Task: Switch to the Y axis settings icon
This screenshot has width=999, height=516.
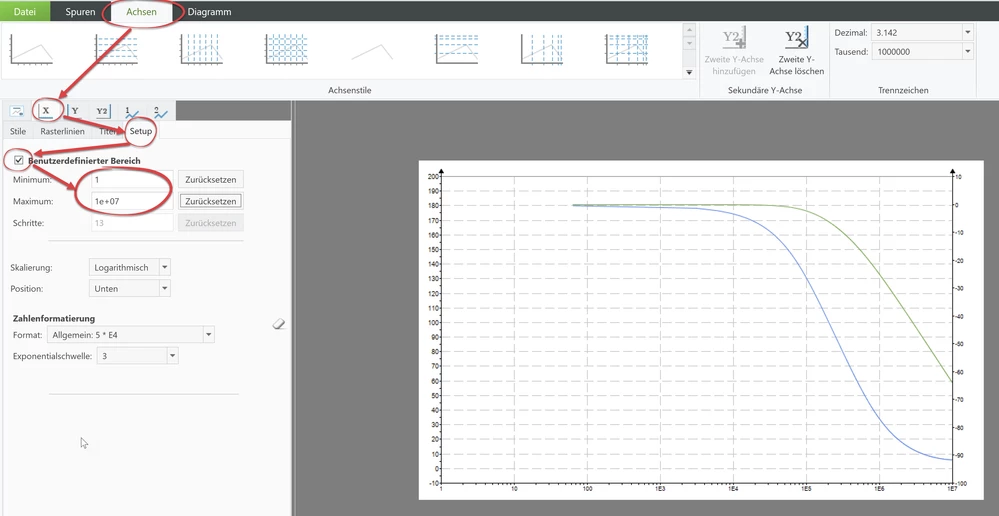Action: (x=74, y=111)
